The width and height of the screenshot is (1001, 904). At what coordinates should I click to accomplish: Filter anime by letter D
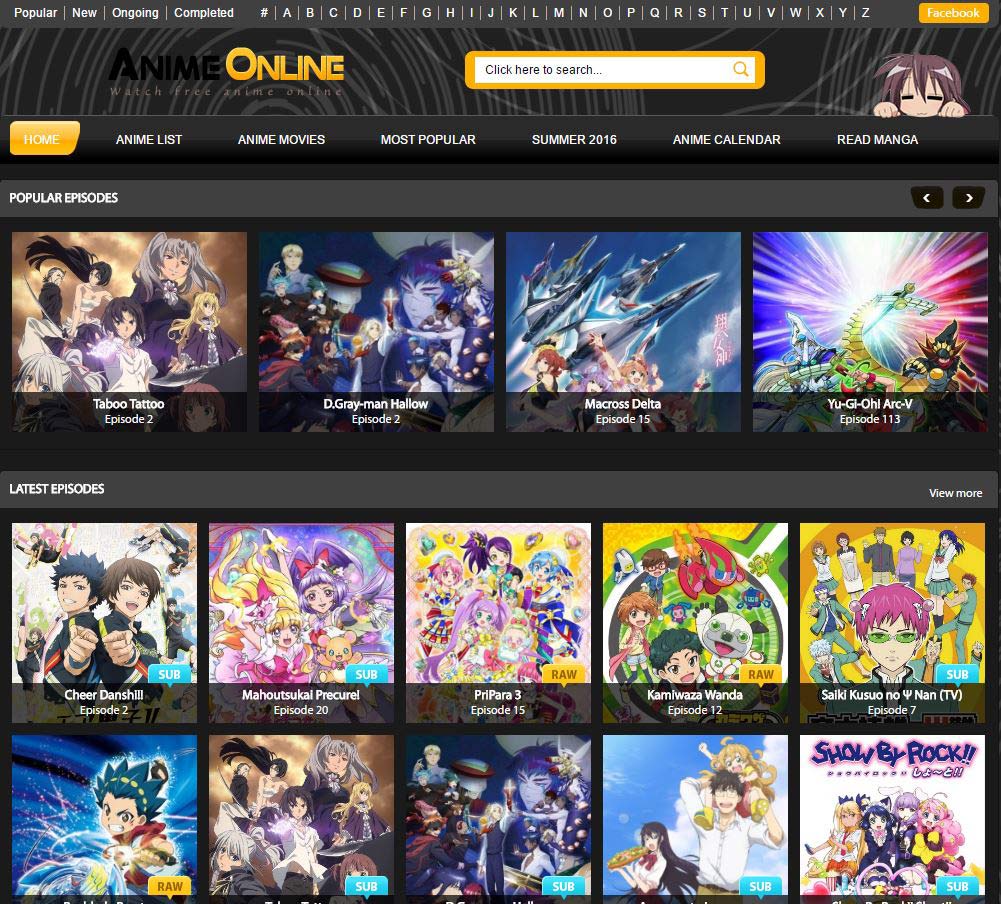(x=357, y=13)
